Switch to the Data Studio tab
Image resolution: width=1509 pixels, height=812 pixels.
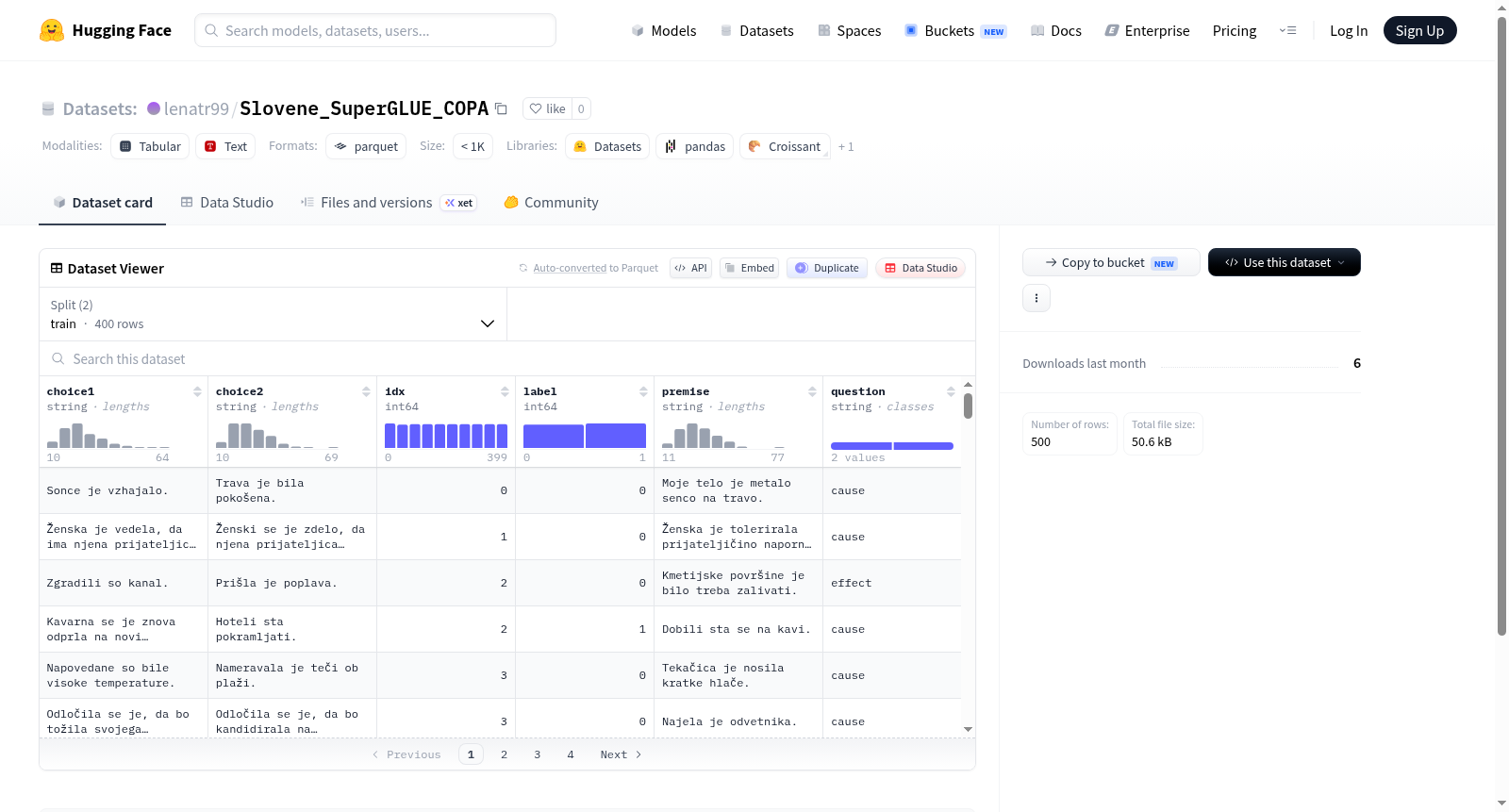(x=227, y=203)
